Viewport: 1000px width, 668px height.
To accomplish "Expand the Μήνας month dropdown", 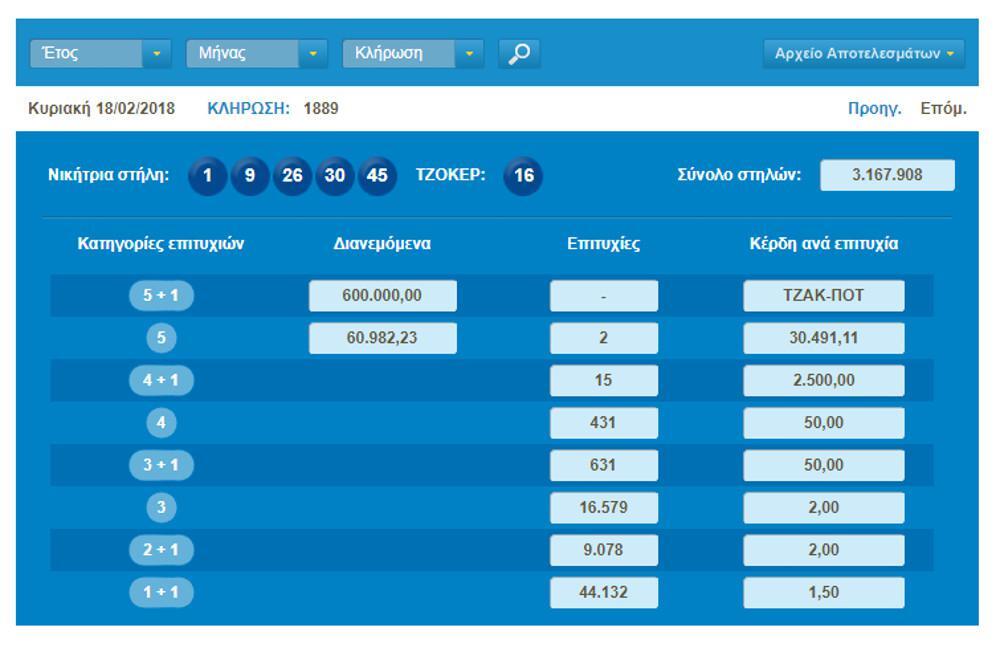I will 256,54.
